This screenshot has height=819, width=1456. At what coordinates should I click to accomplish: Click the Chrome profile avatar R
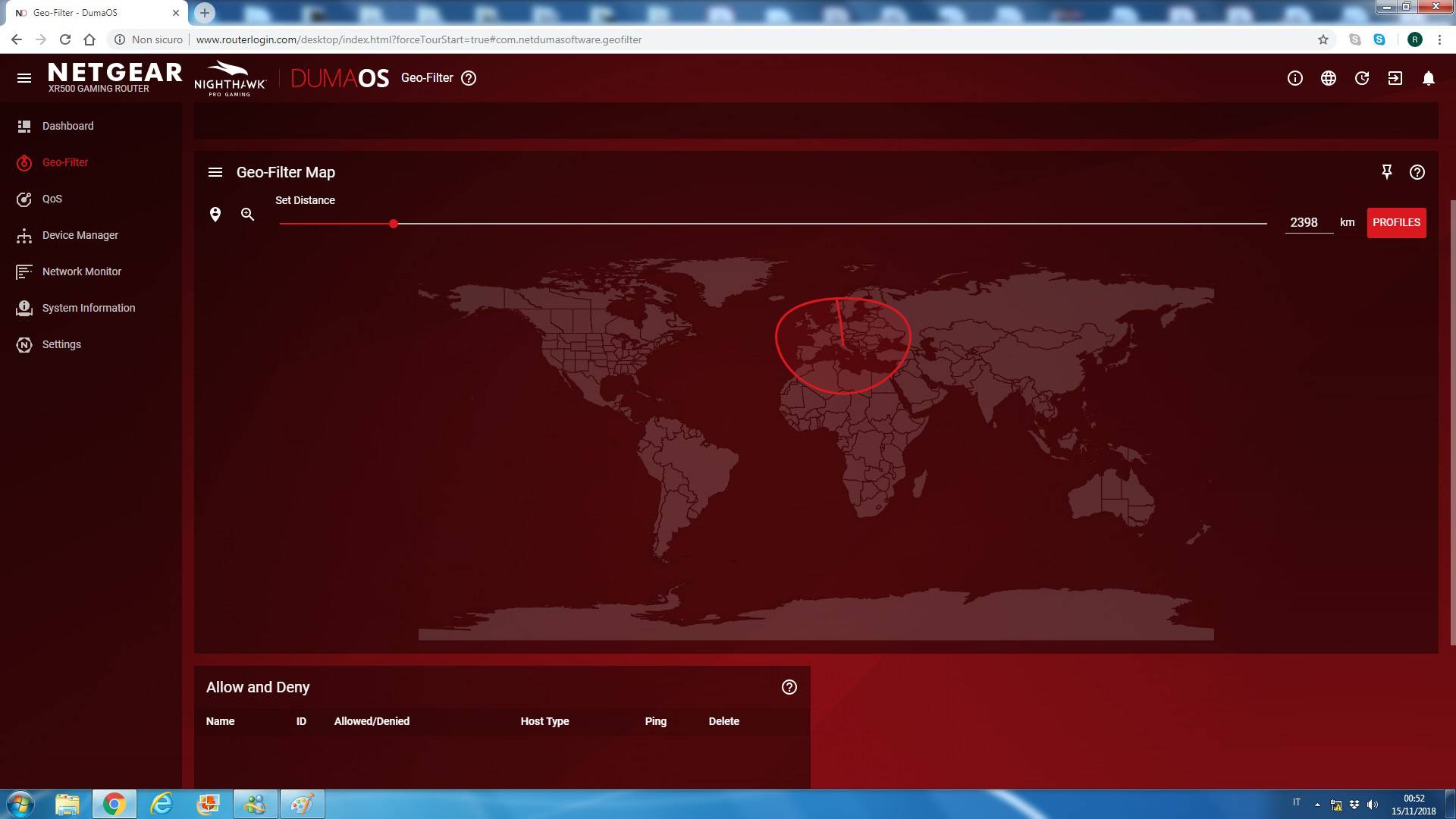pos(1415,39)
